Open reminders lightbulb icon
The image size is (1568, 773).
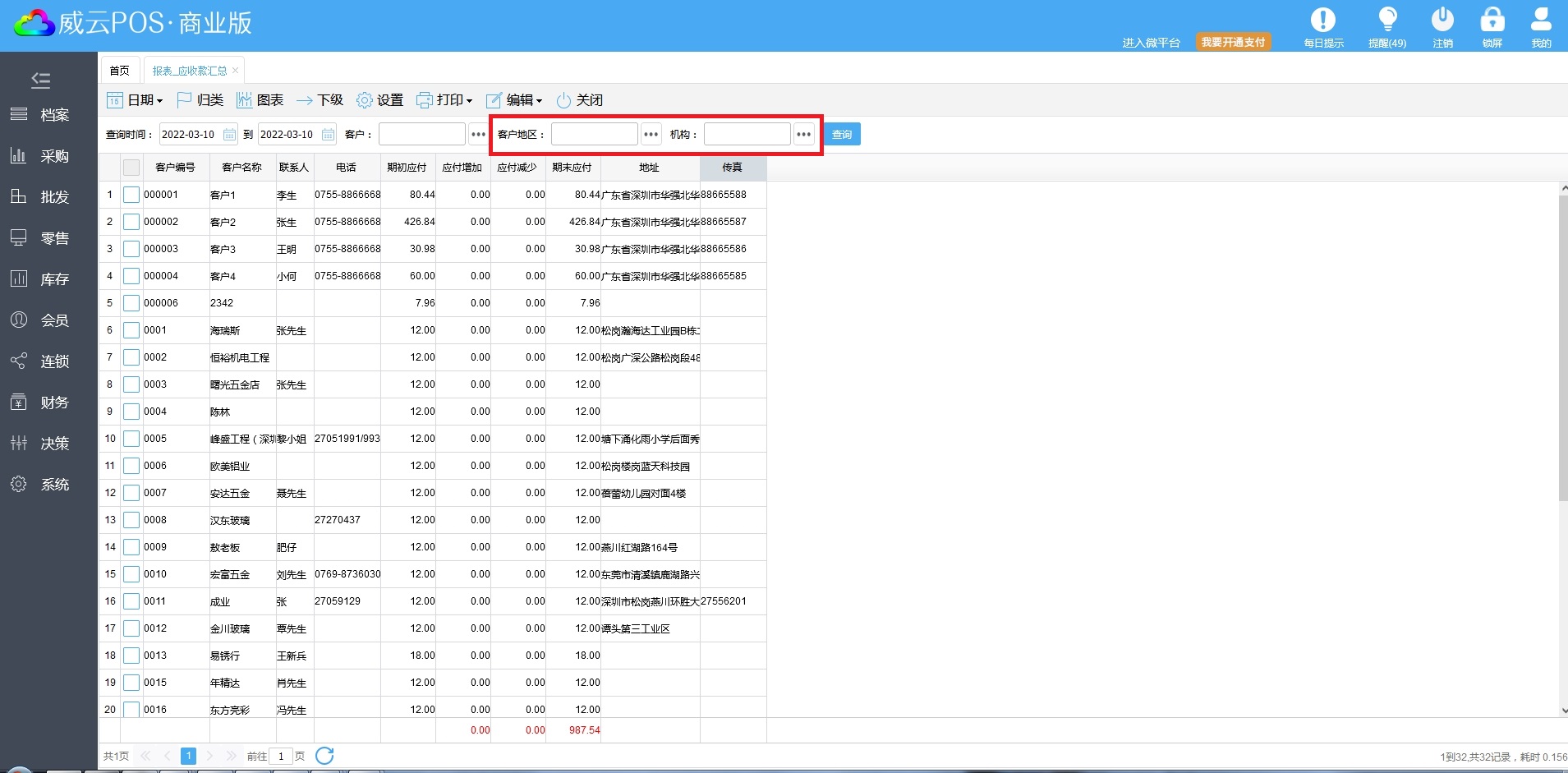point(1387,20)
